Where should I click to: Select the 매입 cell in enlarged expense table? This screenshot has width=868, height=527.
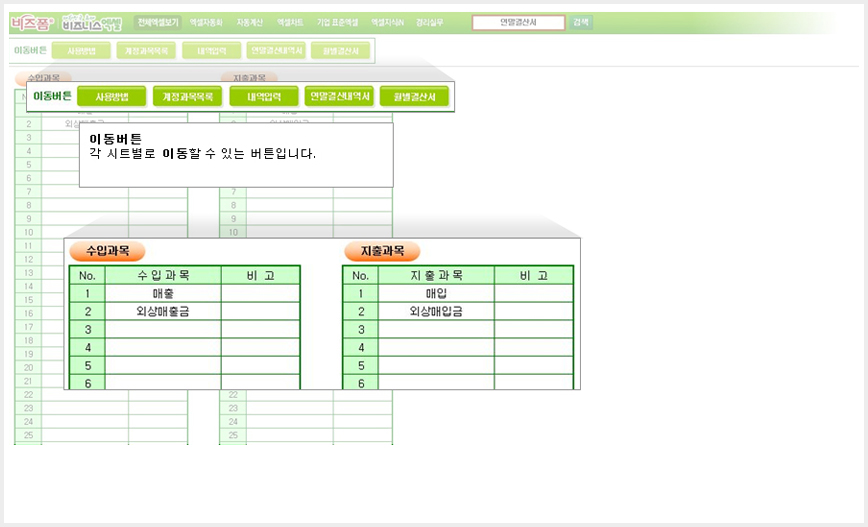click(436, 293)
